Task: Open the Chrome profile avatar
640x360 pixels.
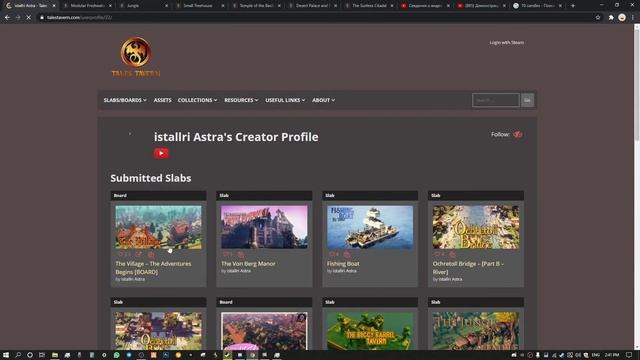Action: [x=622, y=18]
